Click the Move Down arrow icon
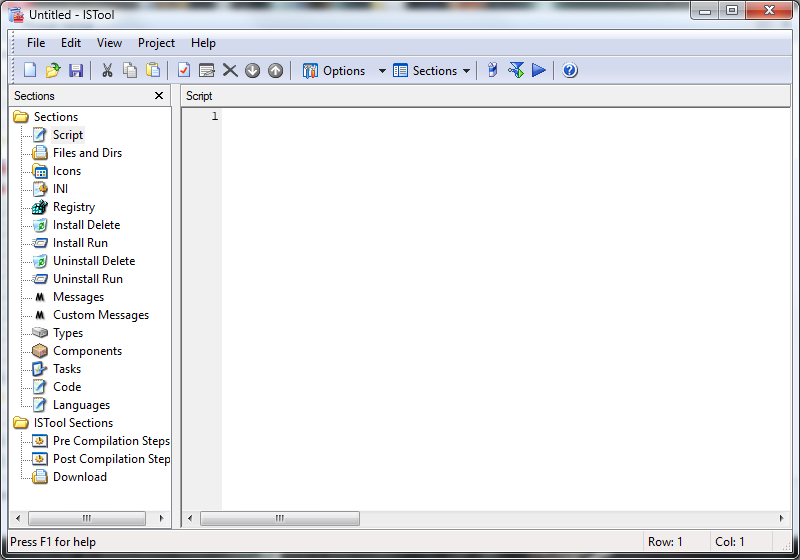Screen dimensions: 800x560 point(253,70)
